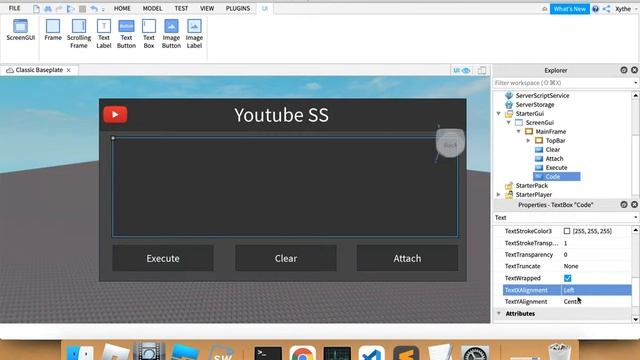Switch to the TEST ribbon tab
This screenshot has height=360, width=640.
[181, 8]
